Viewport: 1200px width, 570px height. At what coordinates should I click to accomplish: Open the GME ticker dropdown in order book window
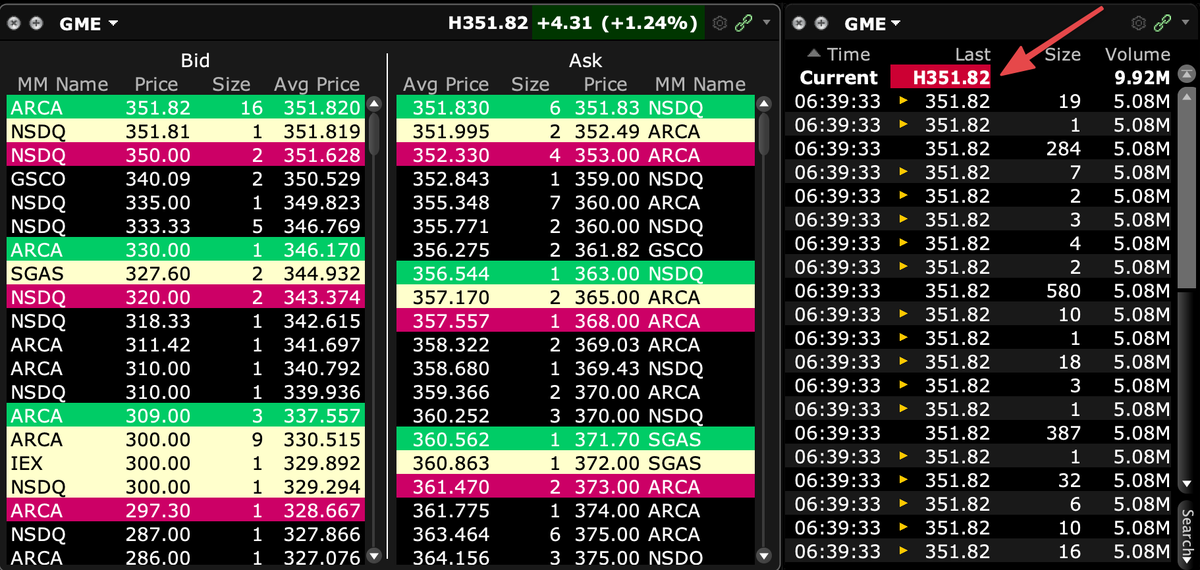point(88,23)
